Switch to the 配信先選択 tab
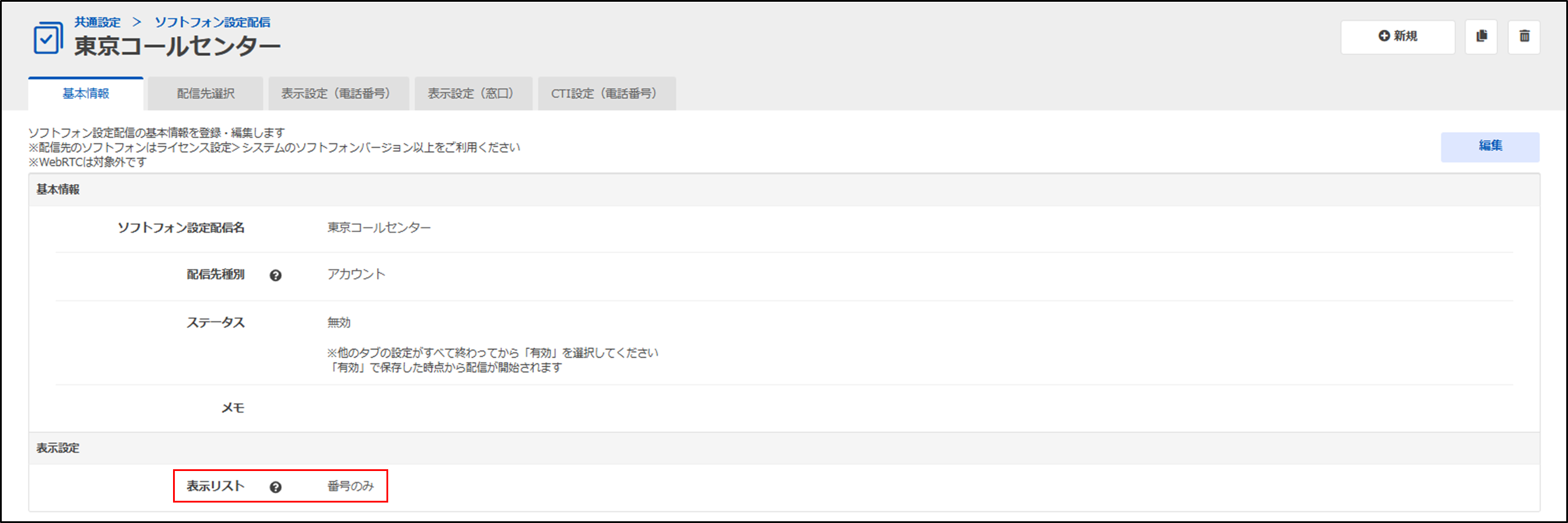 (205, 93)
